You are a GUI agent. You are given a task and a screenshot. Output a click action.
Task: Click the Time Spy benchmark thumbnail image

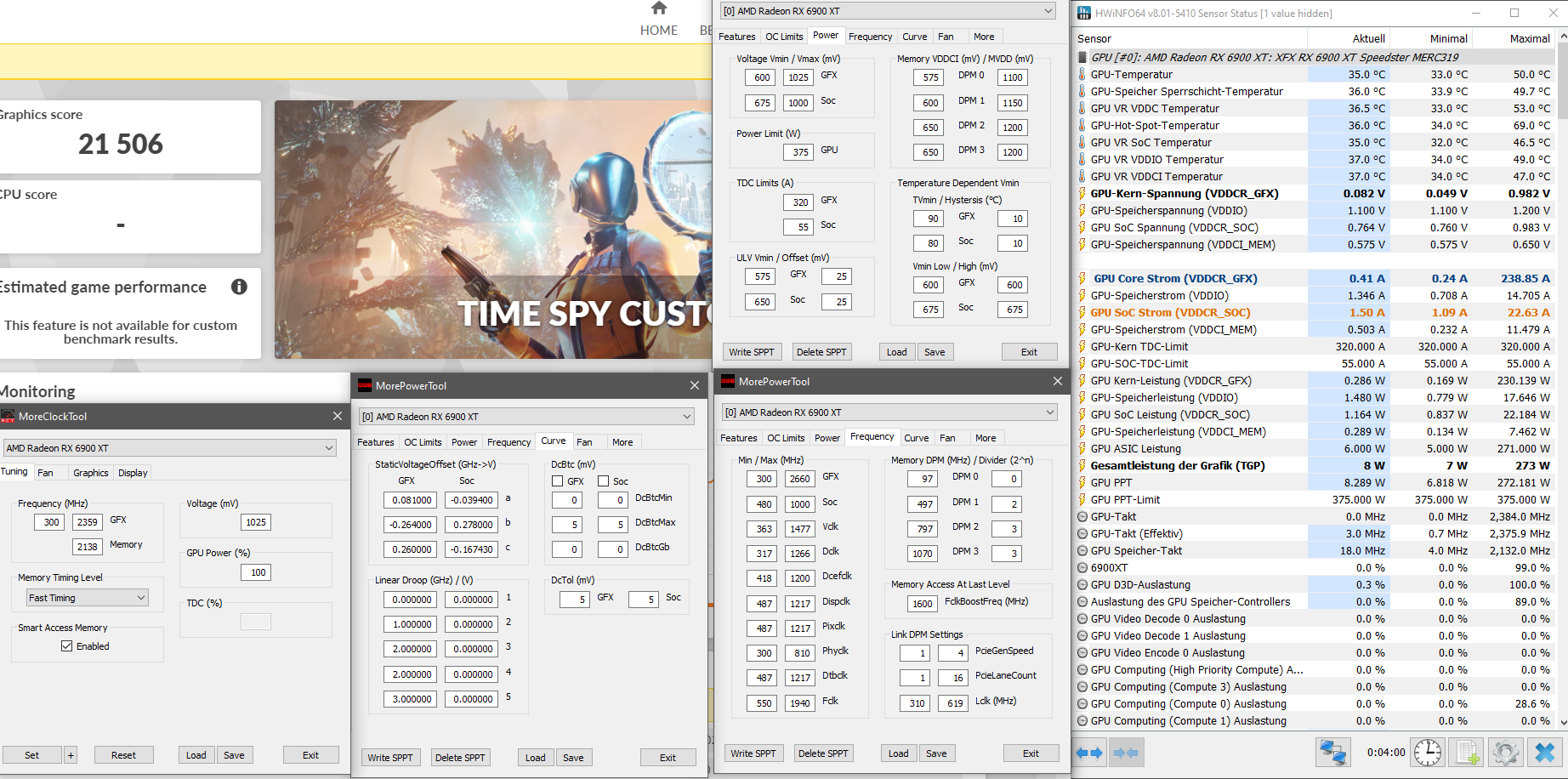(493, 230)
